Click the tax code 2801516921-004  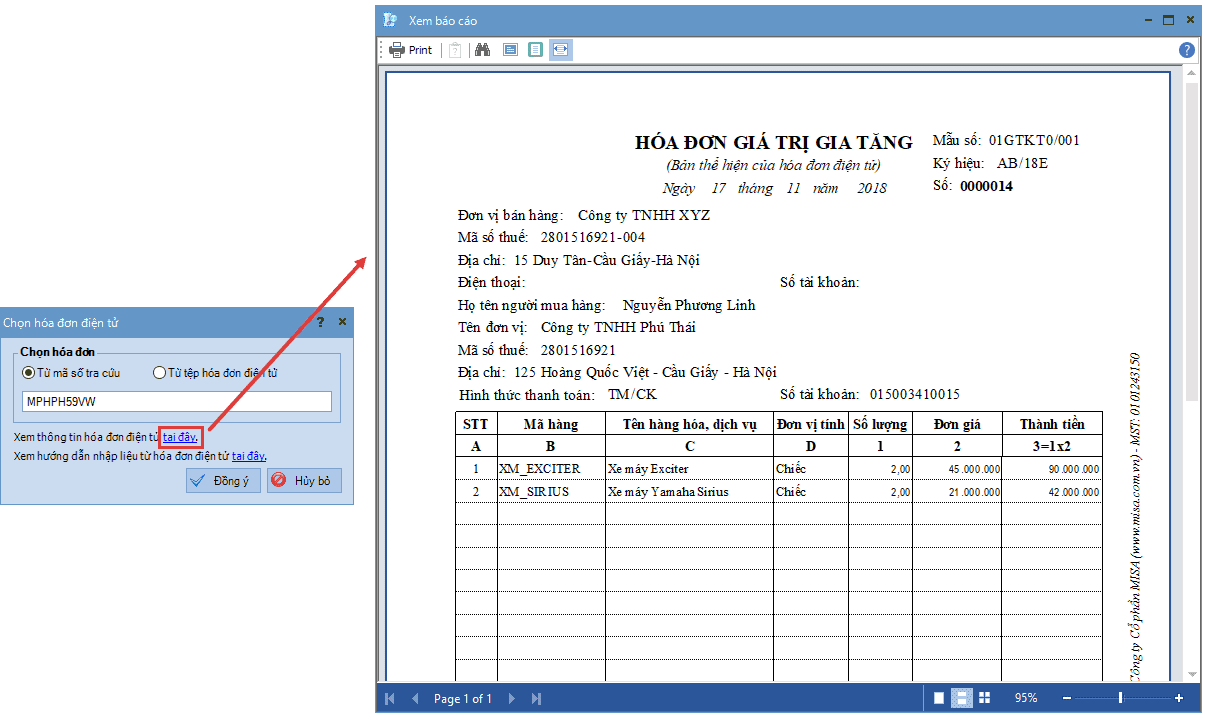[x=593, y=237]
